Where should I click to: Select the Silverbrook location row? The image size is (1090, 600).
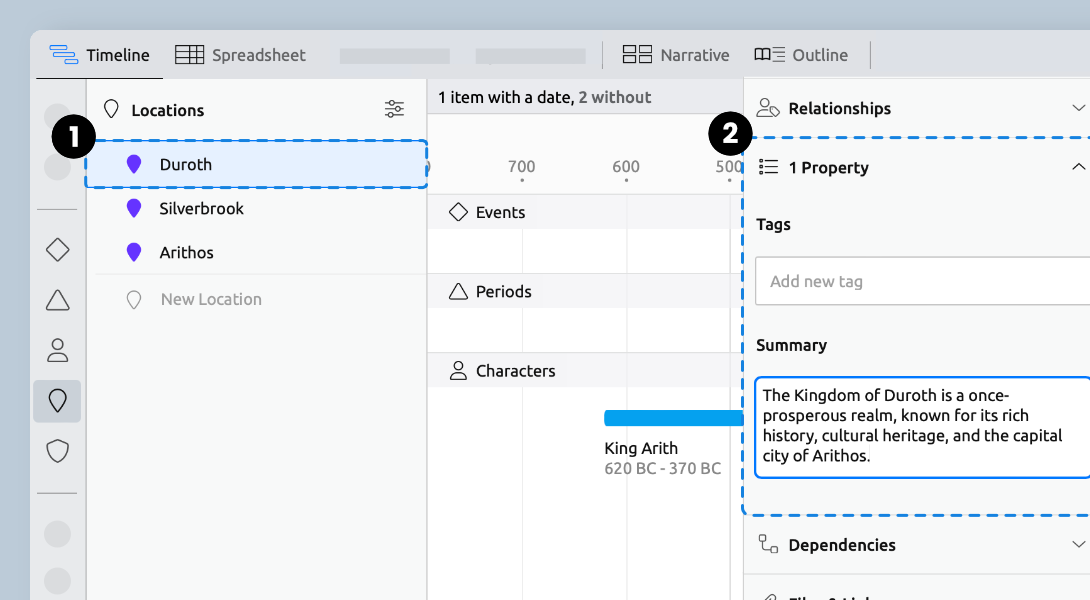pos(256,209)
